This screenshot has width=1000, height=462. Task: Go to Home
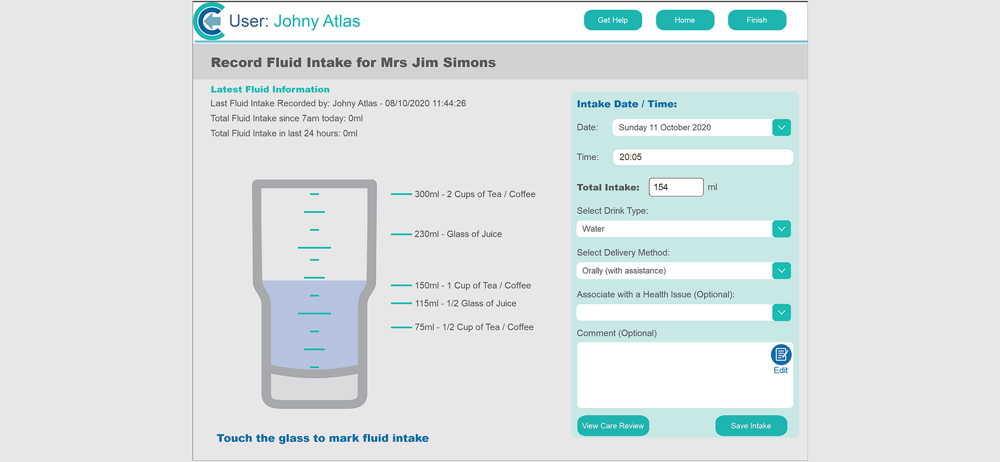pos(685,20)
